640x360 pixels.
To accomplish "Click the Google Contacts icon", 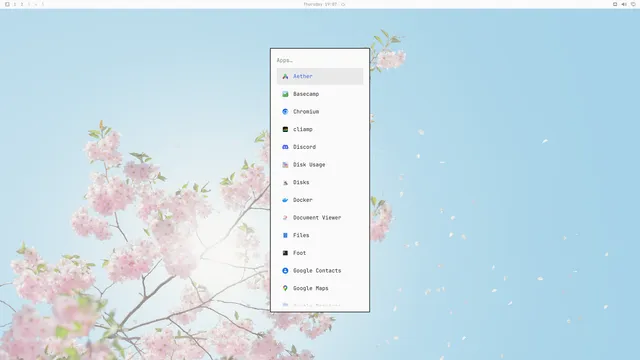I will 285,271.
